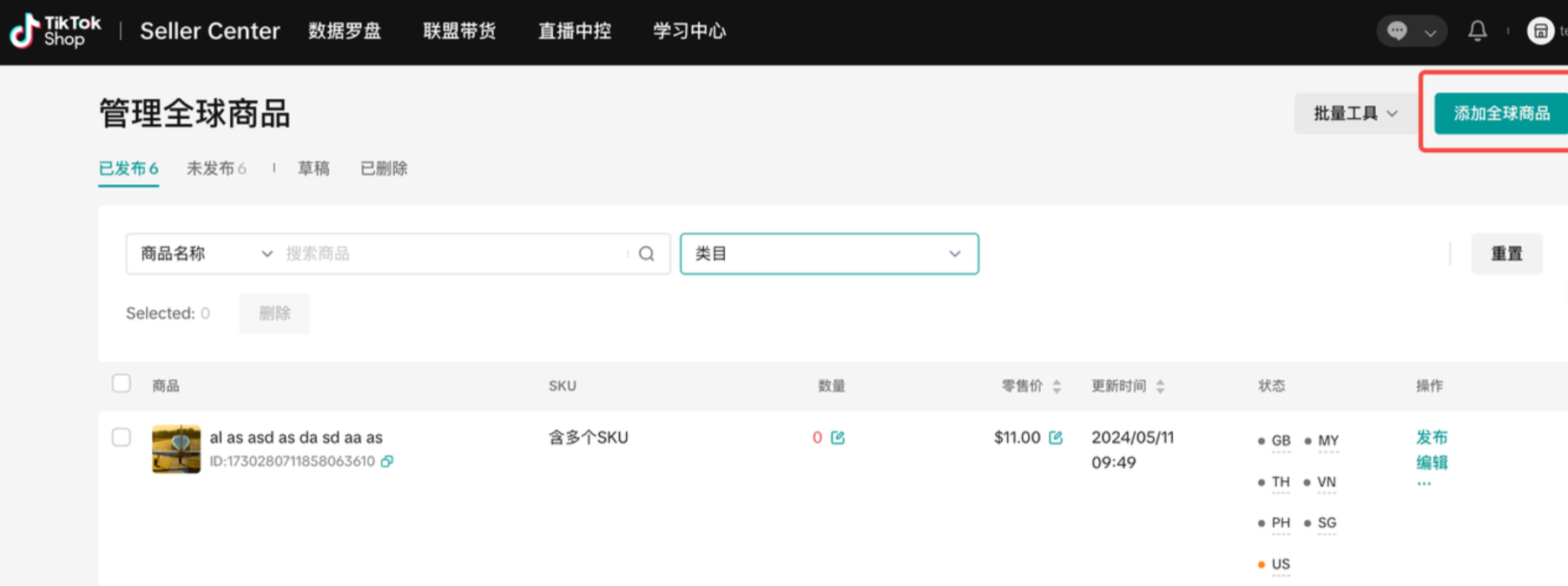Click the 删除 delete button

[x=274, y=313]
